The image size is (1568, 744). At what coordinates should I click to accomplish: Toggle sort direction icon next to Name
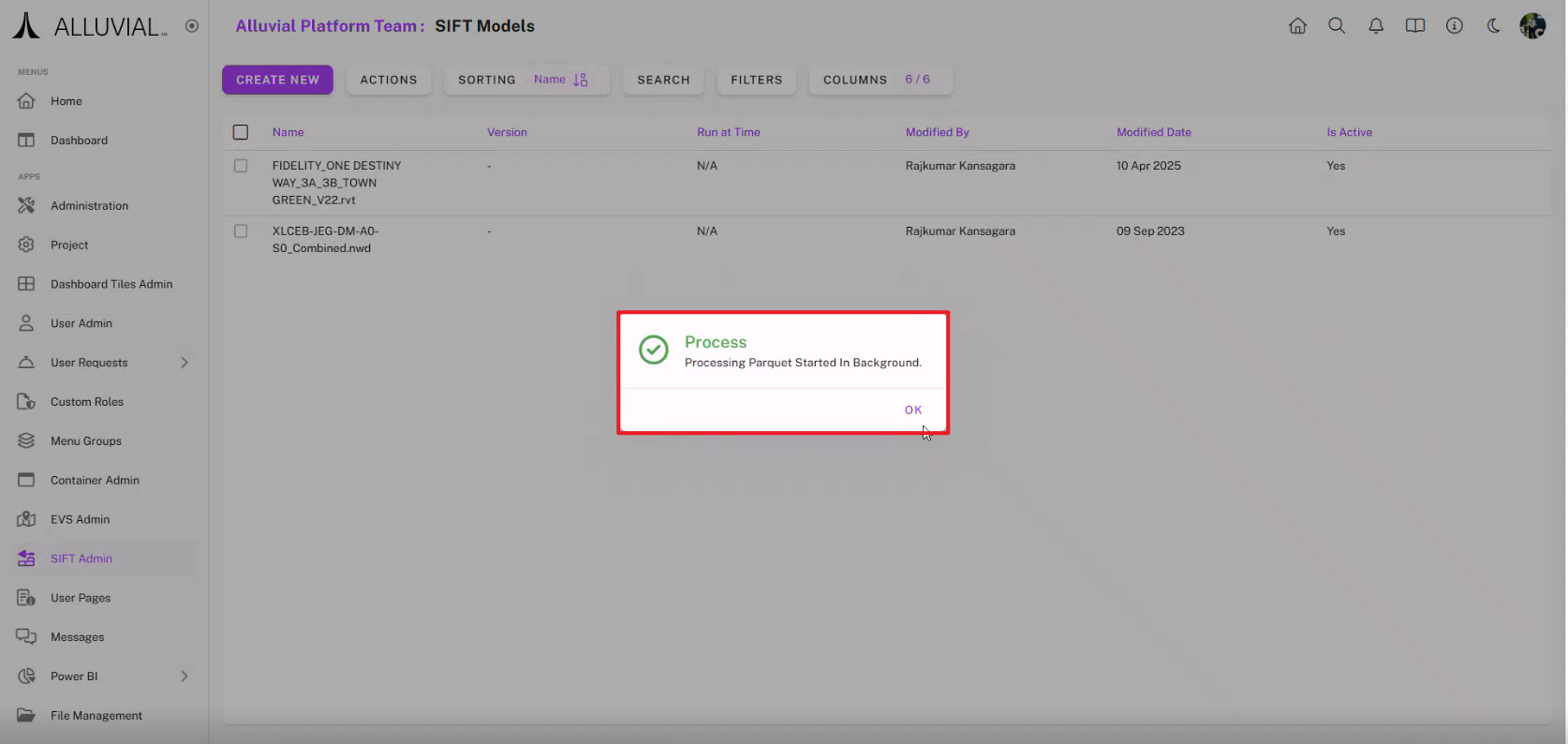point(581,80)
